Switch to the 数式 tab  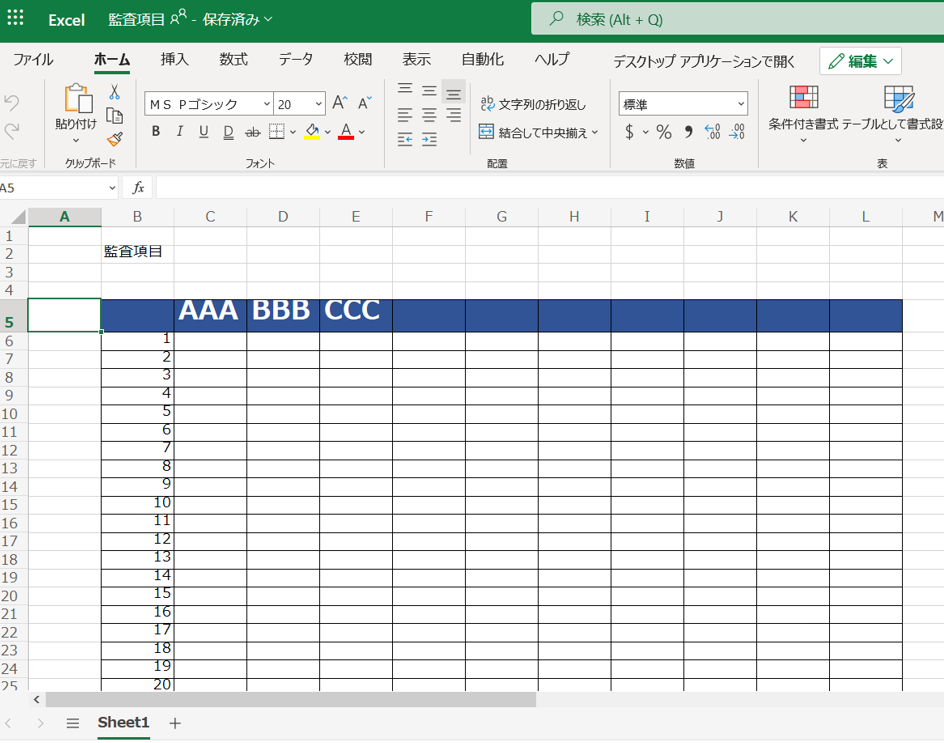point(233,60)
